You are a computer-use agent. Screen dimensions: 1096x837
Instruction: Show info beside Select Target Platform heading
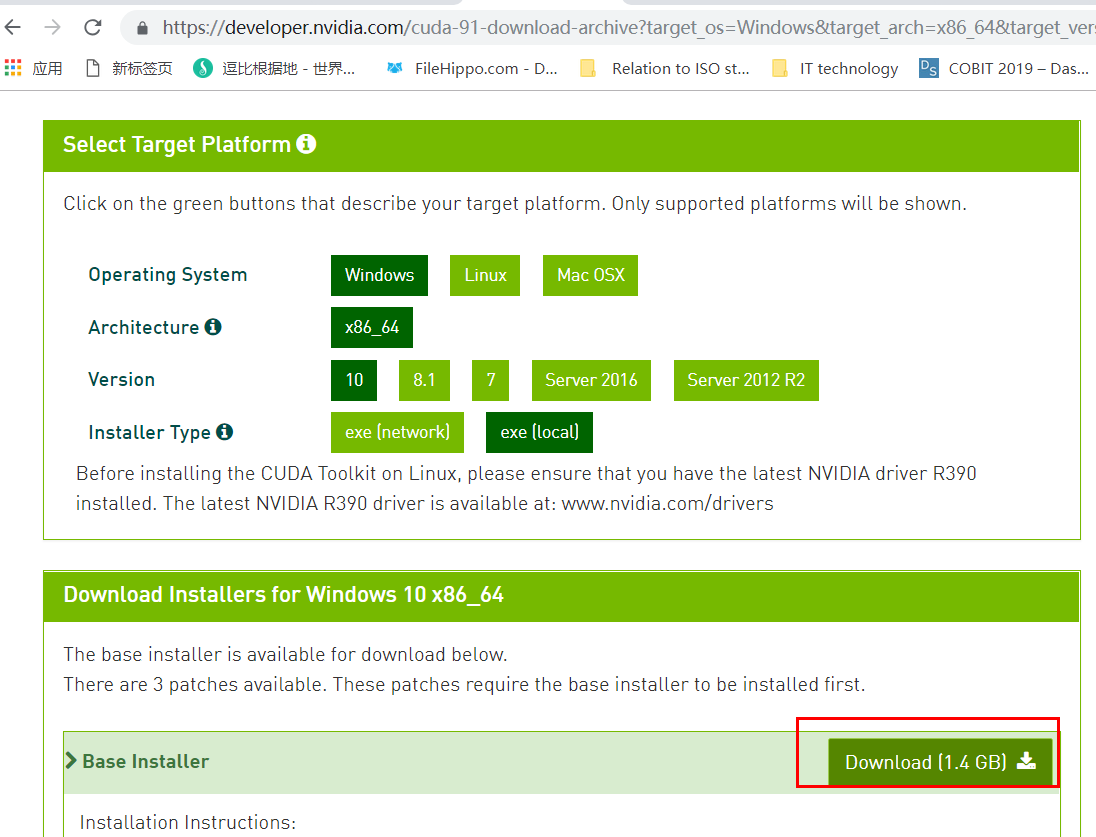(306, 144)
